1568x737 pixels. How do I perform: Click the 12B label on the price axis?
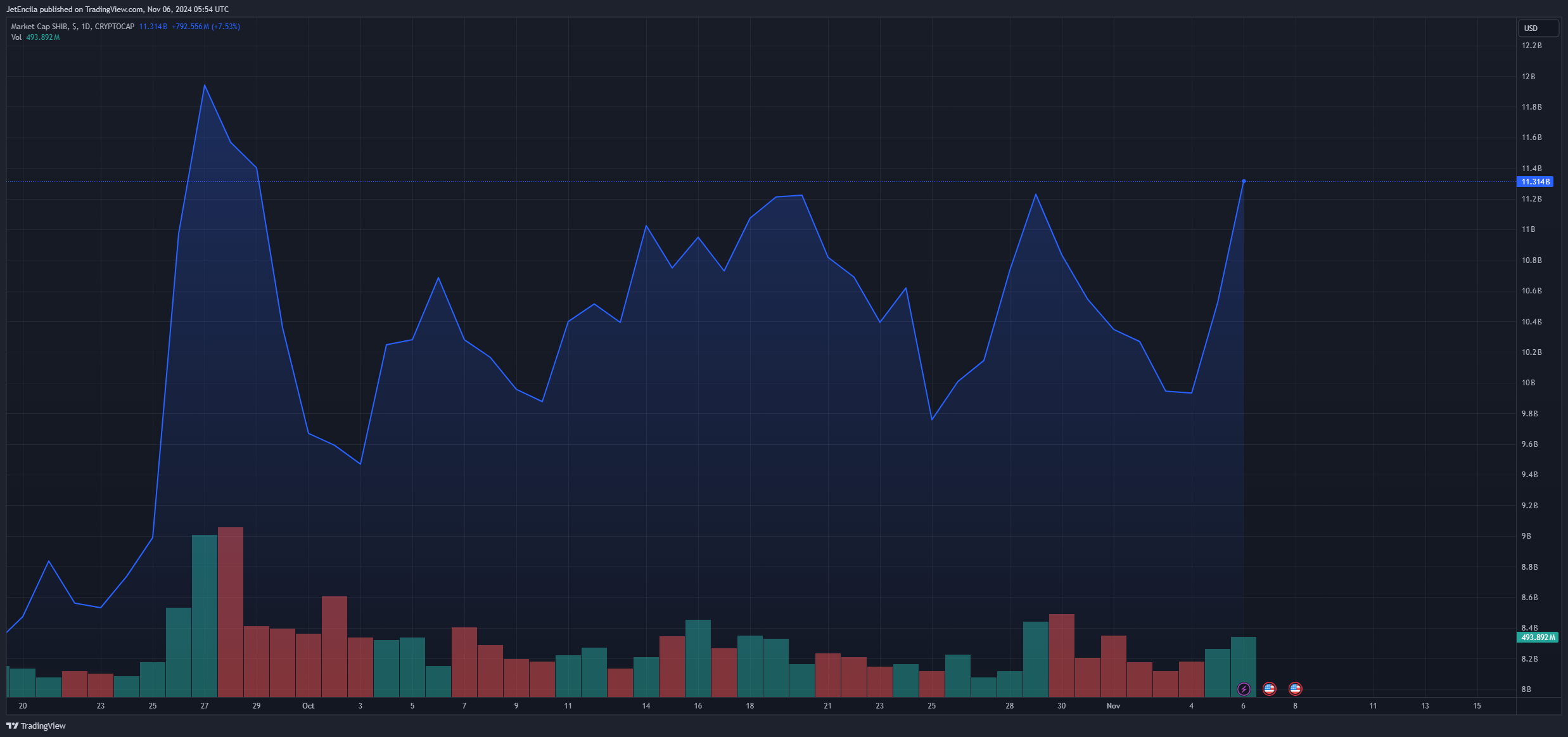pos(1528,77)
